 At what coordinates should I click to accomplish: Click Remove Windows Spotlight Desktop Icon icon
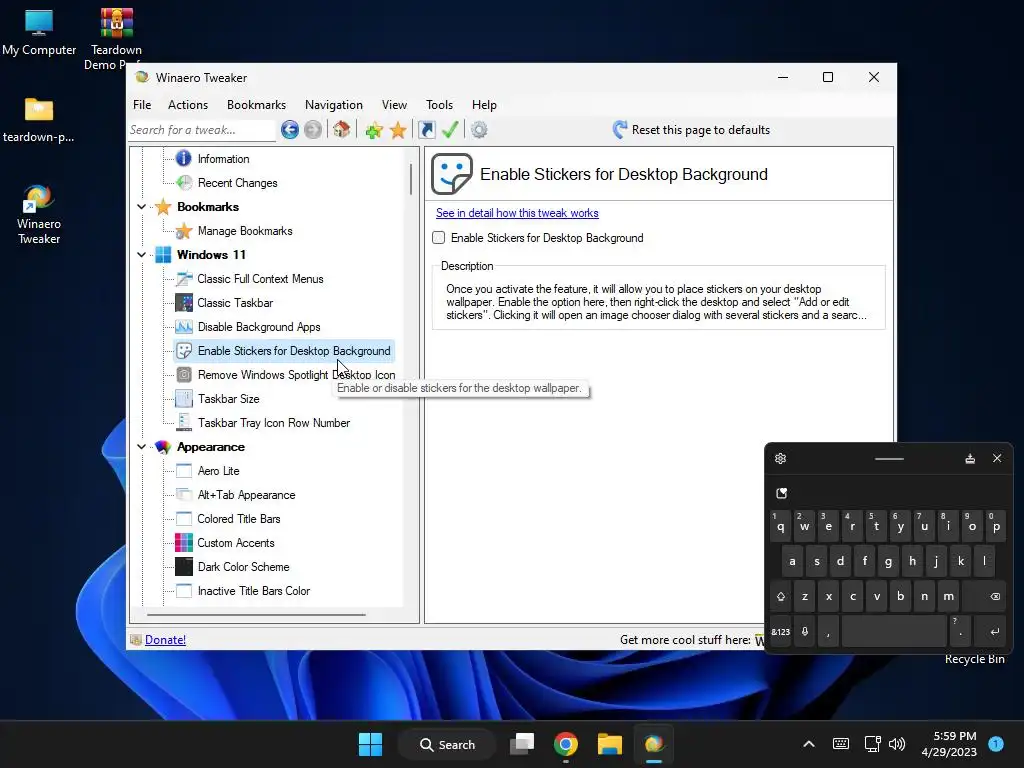click(184, 375)
